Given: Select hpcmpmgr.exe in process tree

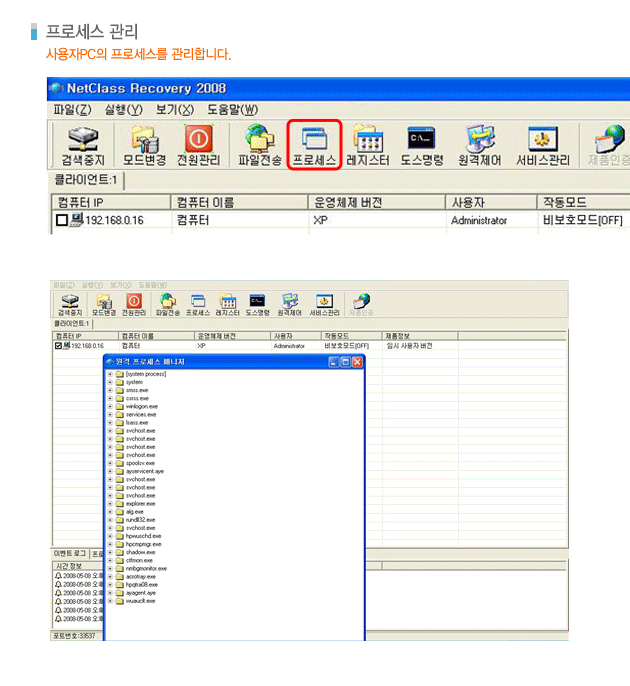Looking at the screenshot, I should [144, 544].
